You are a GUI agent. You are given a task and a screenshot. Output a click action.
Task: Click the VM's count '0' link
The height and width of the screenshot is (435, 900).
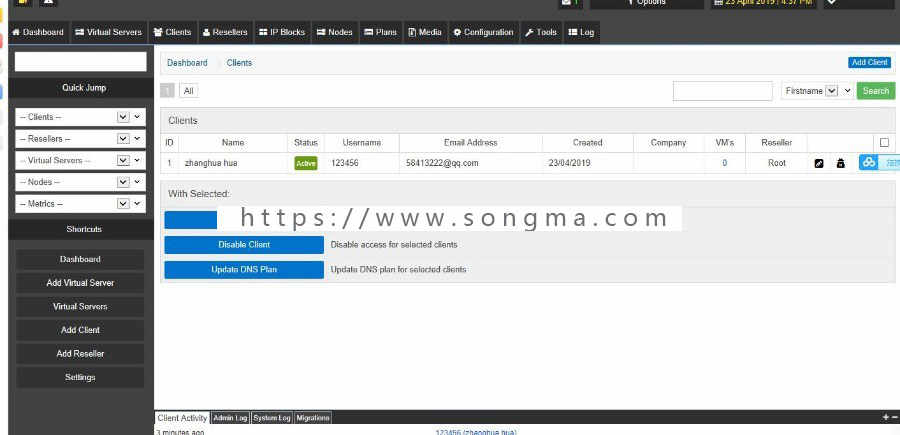coord(724,163)
